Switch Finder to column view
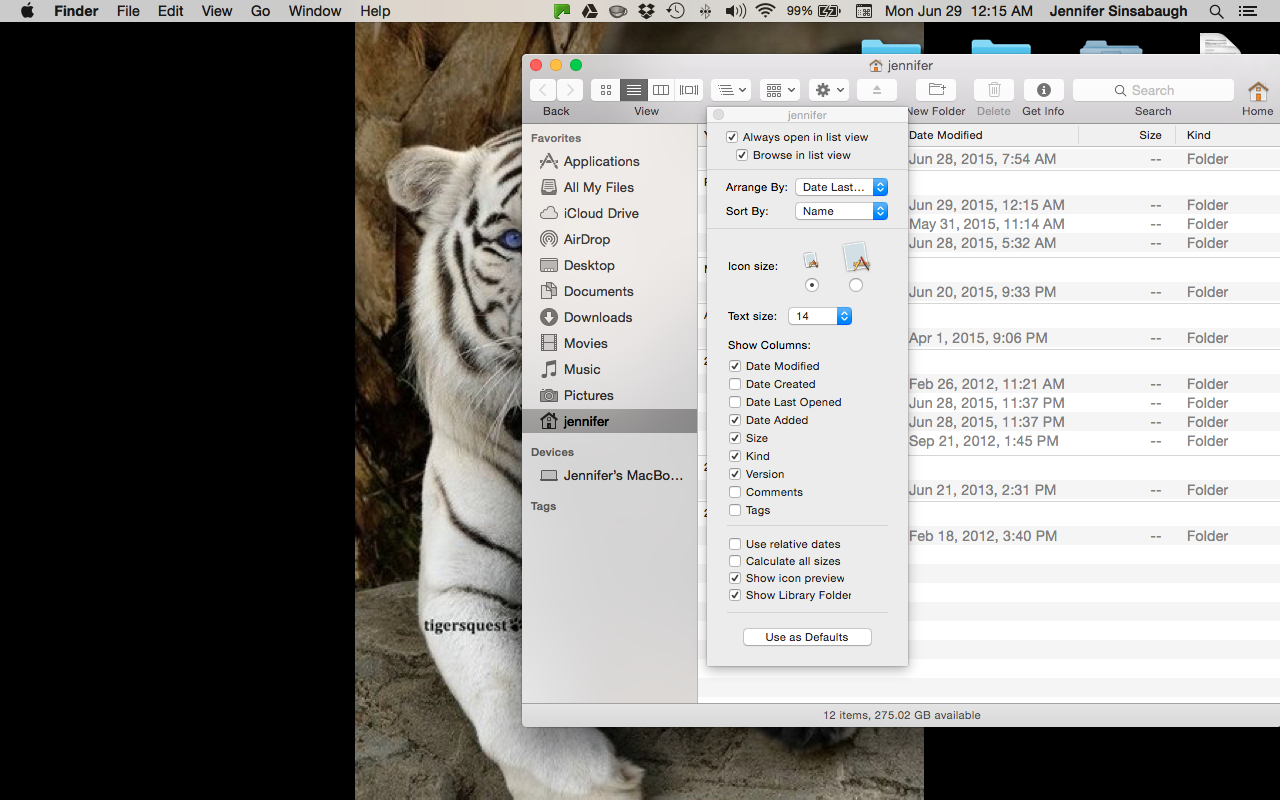This screenshot has height=800, width=1280. (x=661, y=90)
